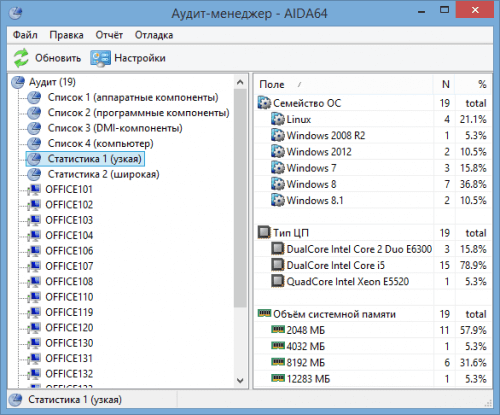Click the computer icon for OFFICE102
The image size is (500, 415).
click(34, 205)
